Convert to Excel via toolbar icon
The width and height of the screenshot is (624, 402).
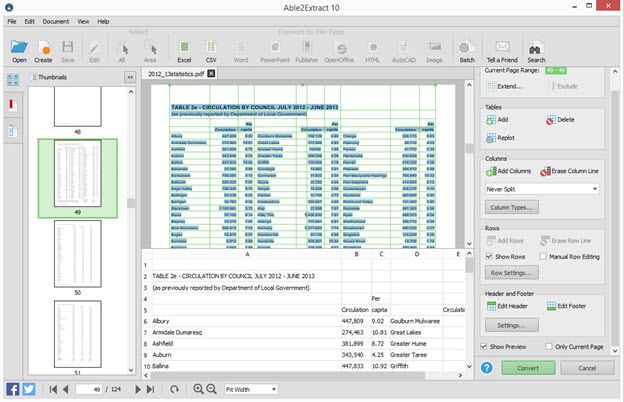pyautogui.click(x=184, y=51)
